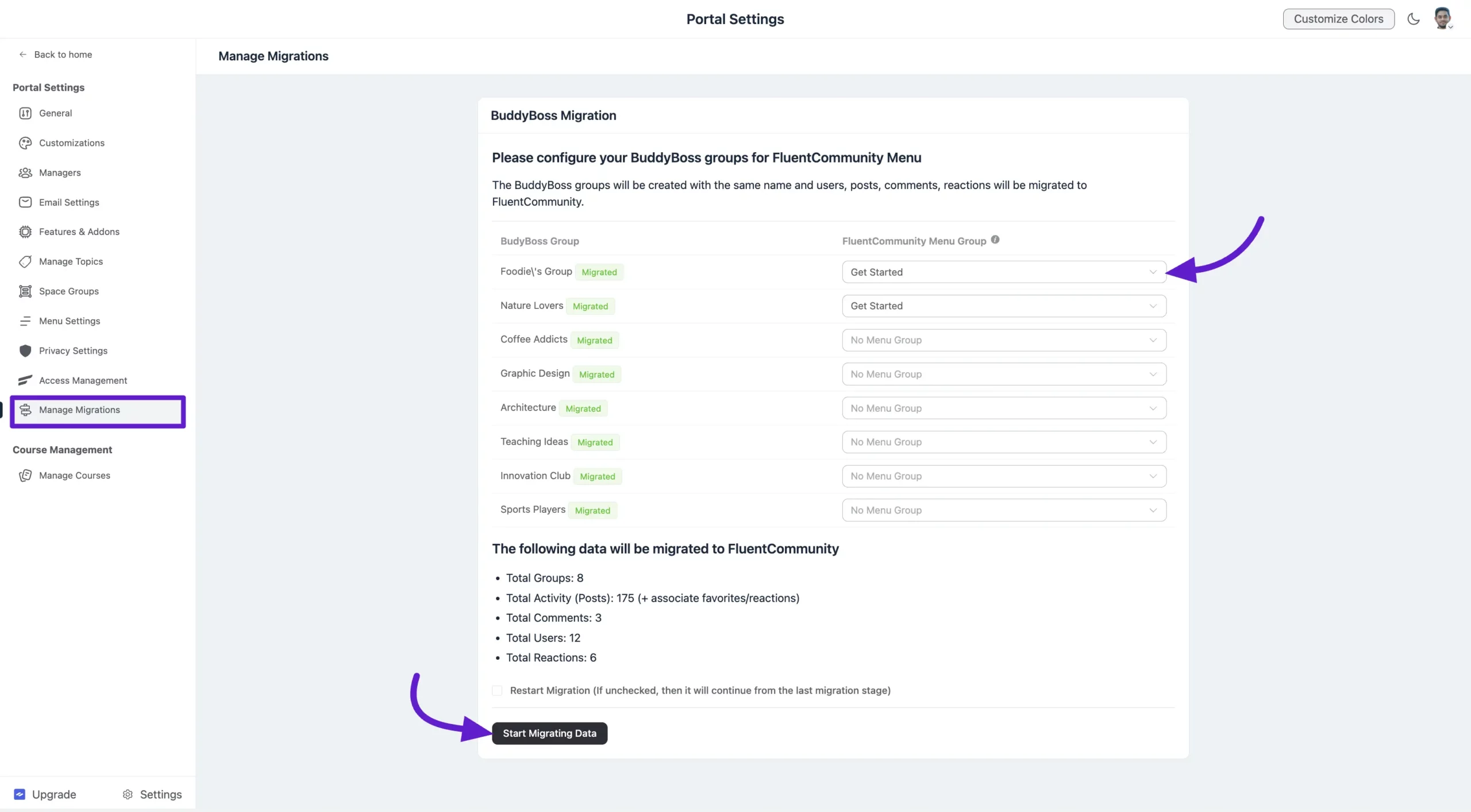This screenshot has width=1471, height=812.
Task: Click the 'Total Comments: 3' line
Action: [x=553, y=618]
